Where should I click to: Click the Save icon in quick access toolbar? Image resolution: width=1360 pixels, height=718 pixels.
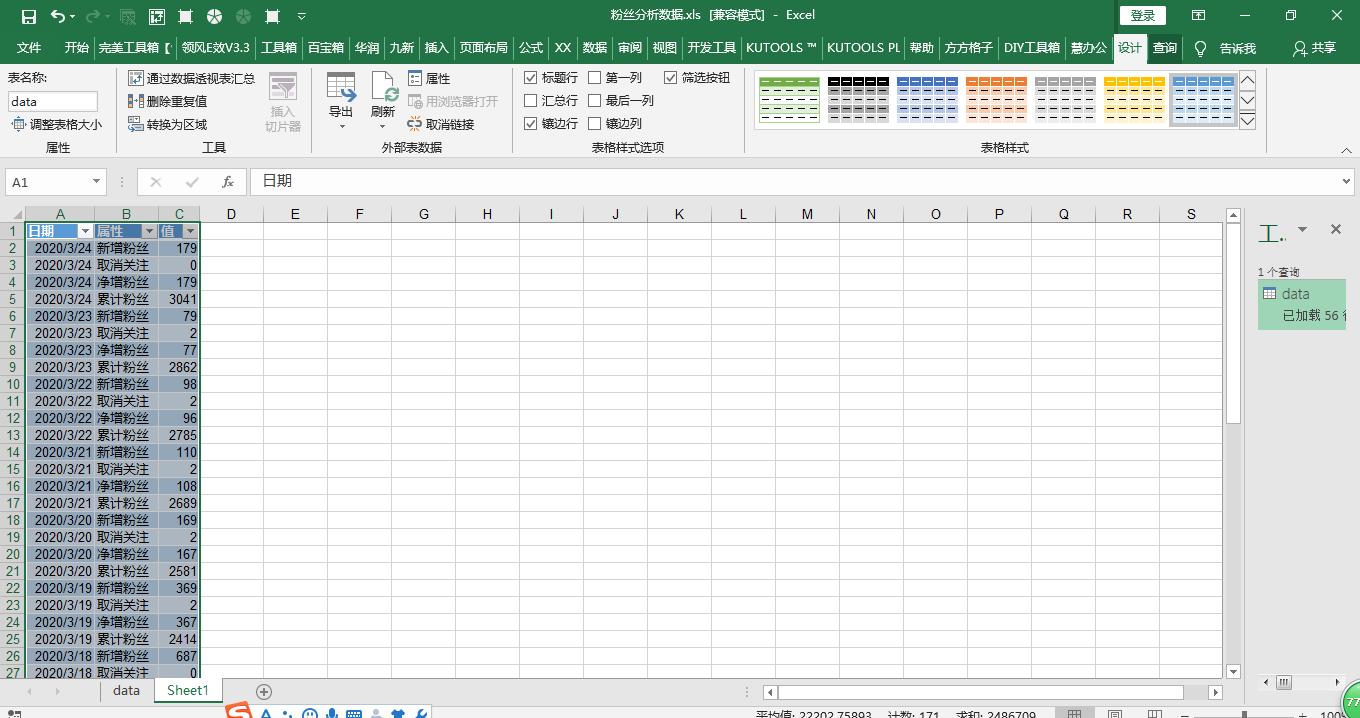click(28, 16)
